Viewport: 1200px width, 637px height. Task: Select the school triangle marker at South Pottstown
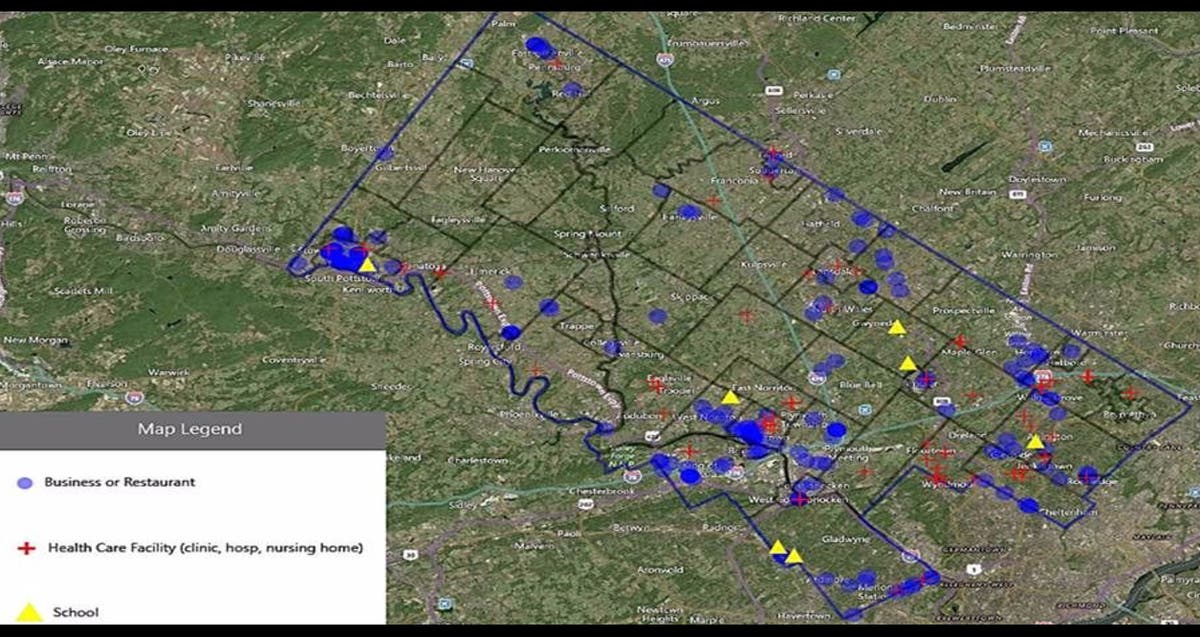[x=367, y=265]
